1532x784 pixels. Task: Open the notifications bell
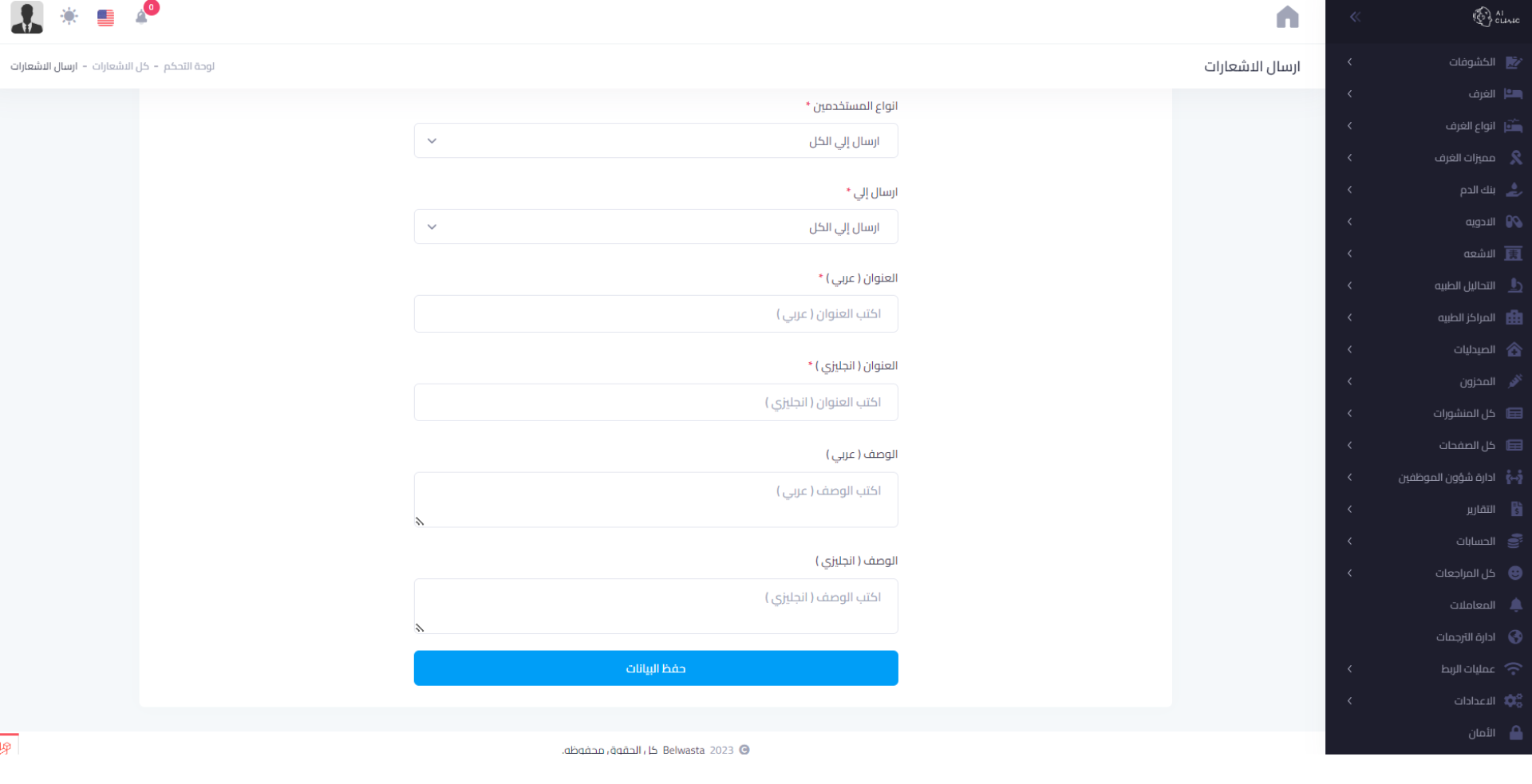[141, 18]
